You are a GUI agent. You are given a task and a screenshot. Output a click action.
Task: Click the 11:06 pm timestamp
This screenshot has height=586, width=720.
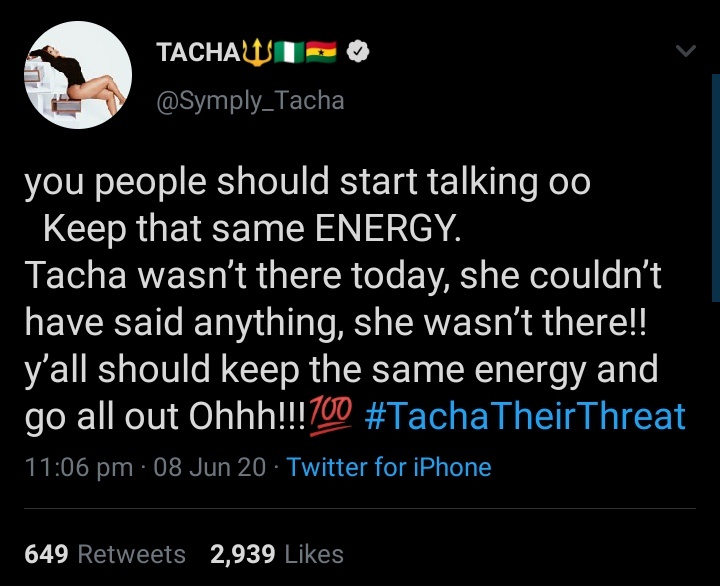click(x=77, y=467)
